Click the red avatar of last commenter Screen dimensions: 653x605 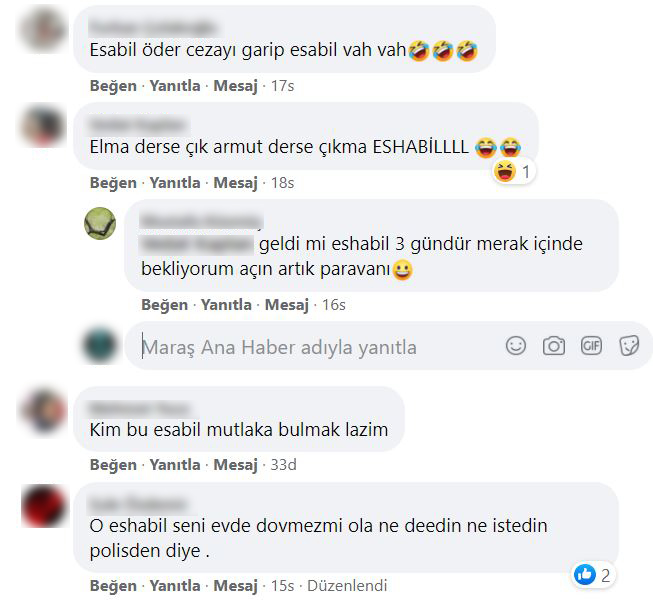44,506
